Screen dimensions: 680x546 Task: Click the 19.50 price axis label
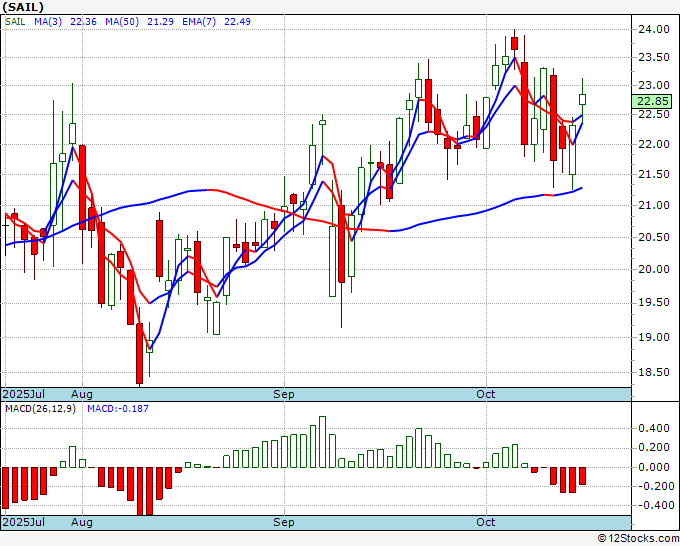(x=653, y=303)
